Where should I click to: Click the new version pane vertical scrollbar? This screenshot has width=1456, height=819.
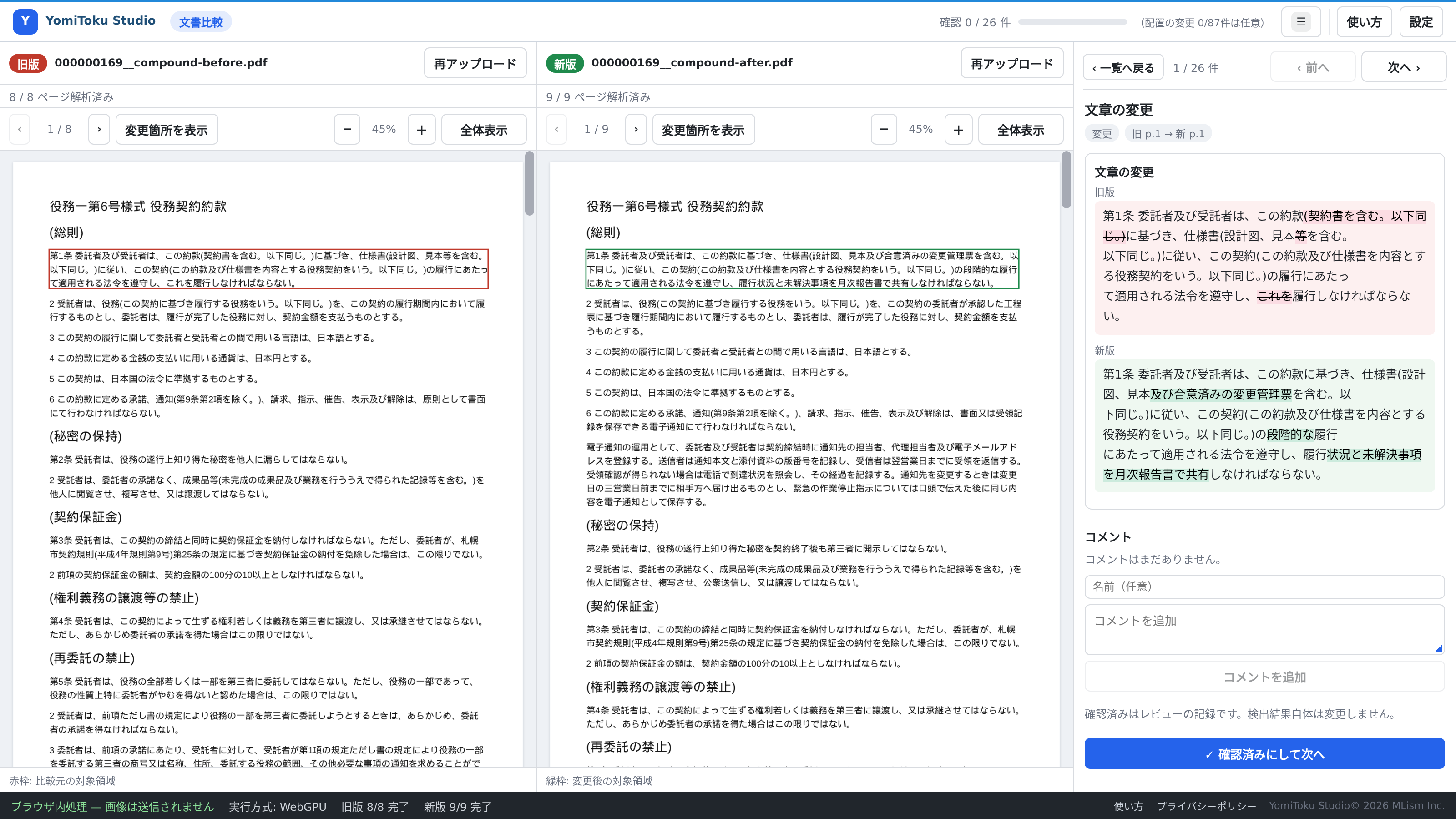tap(1067, 180)
